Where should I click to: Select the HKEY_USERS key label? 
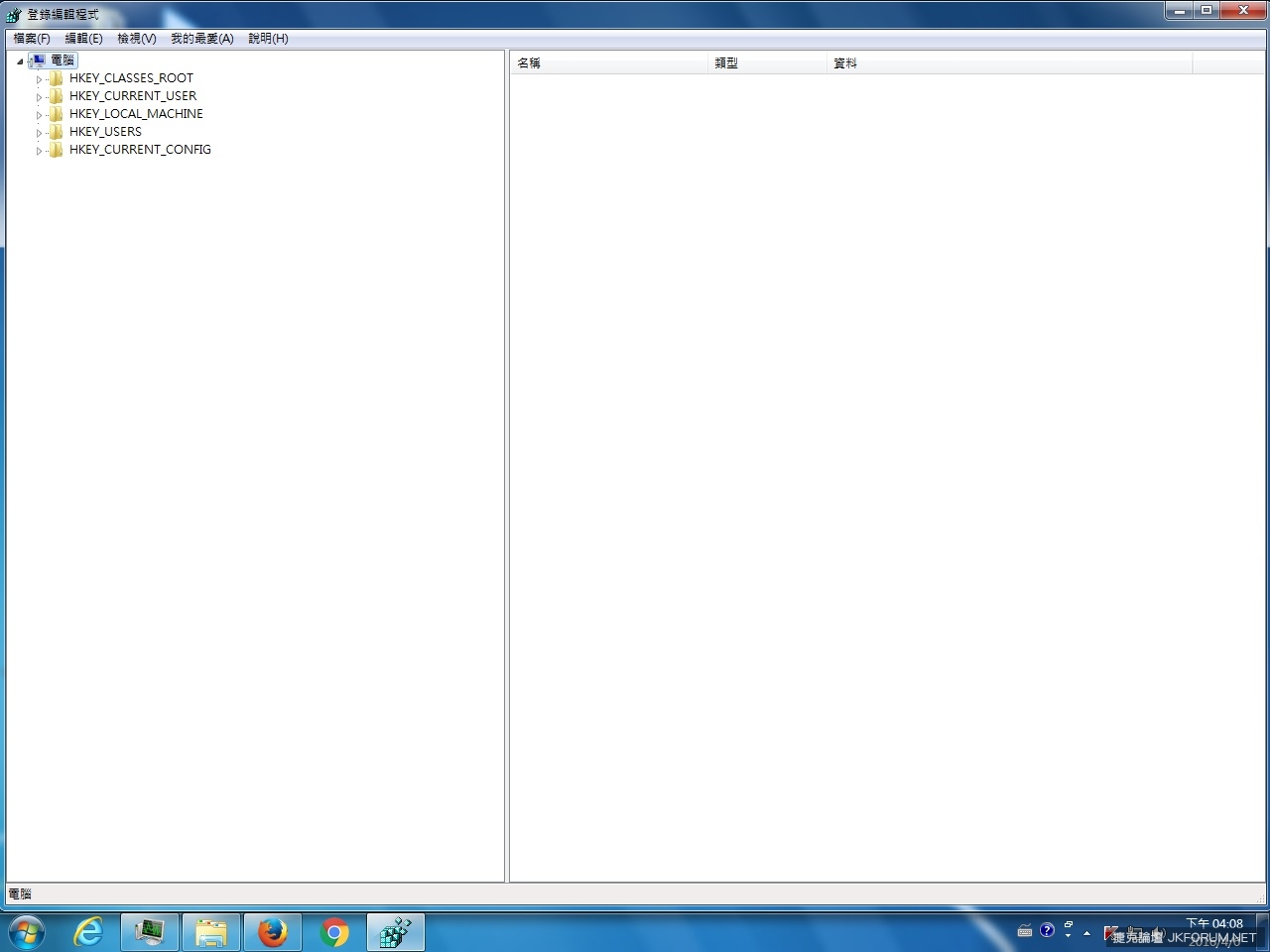pos(105,132)
